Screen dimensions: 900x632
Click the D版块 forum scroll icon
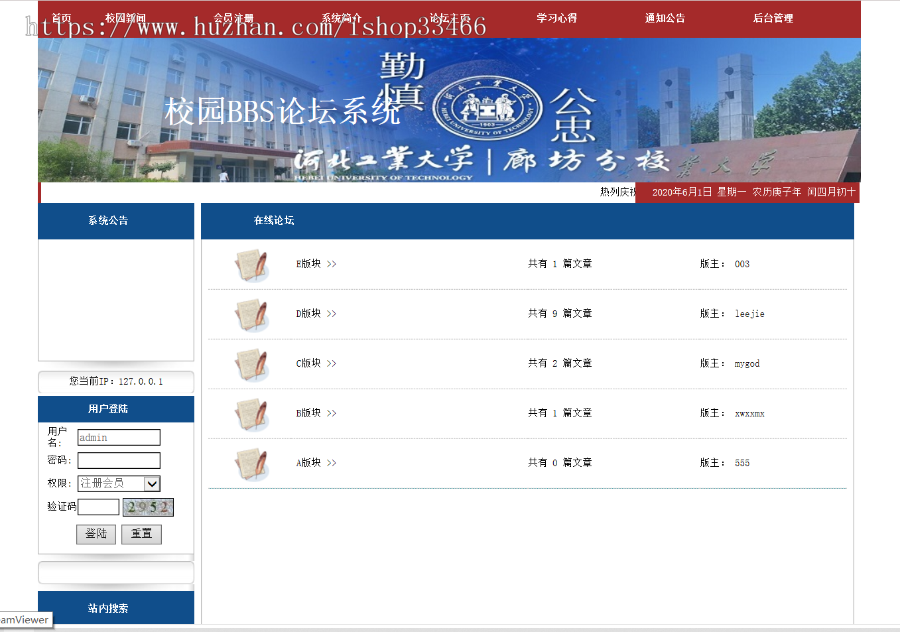[251, 313]
